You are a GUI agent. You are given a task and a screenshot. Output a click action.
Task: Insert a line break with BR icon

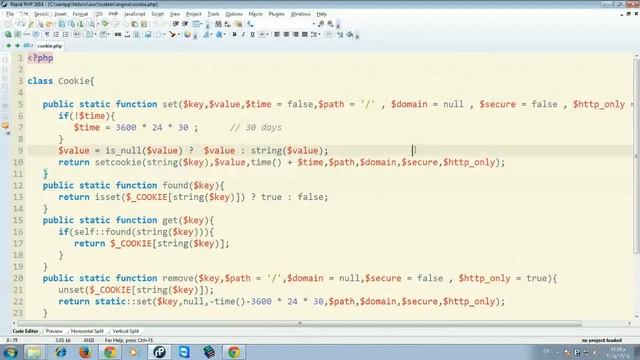click(118, 35)
